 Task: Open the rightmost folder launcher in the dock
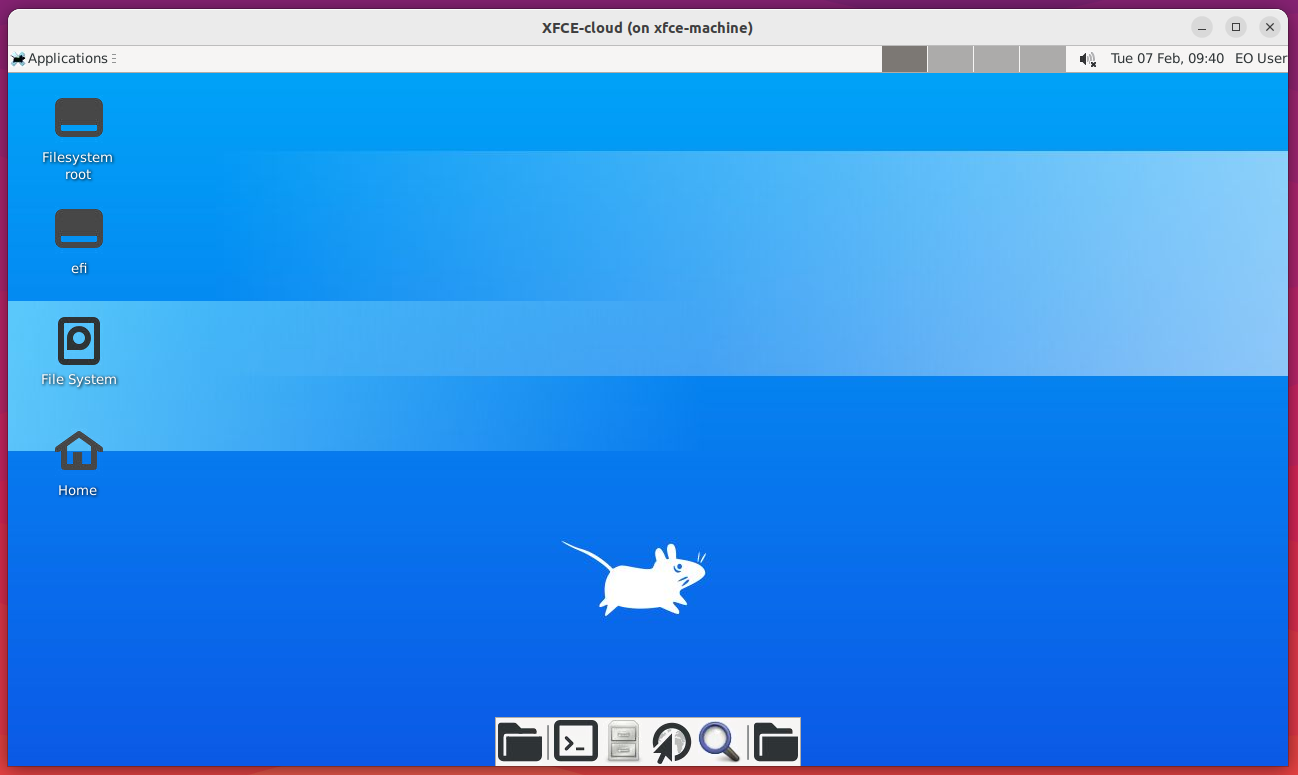coord(775,741)
